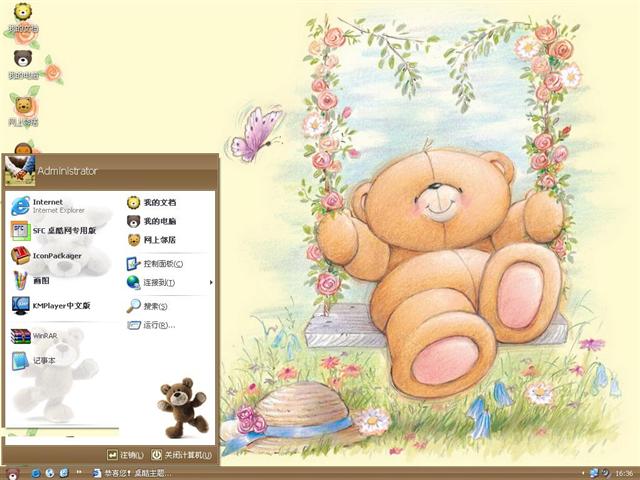Launch 画图 paint program icon
The height and width of the screenshot is (480, 640).
[x=20, y=280]
